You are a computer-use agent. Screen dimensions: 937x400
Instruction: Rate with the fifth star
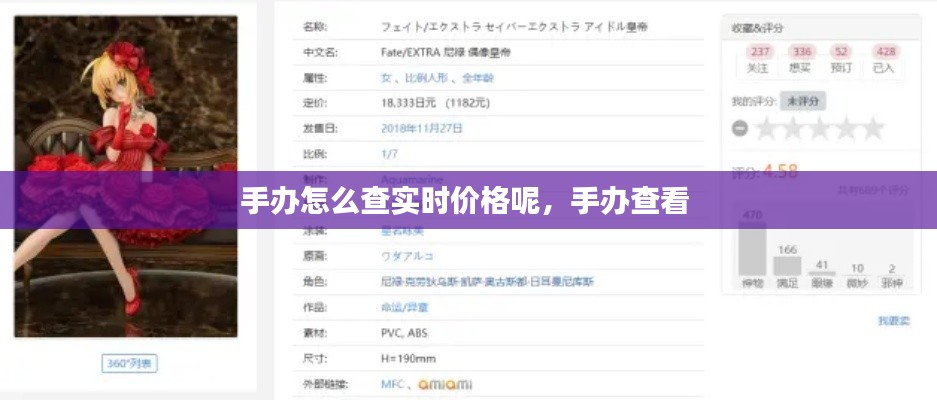(x=873, y=129)
